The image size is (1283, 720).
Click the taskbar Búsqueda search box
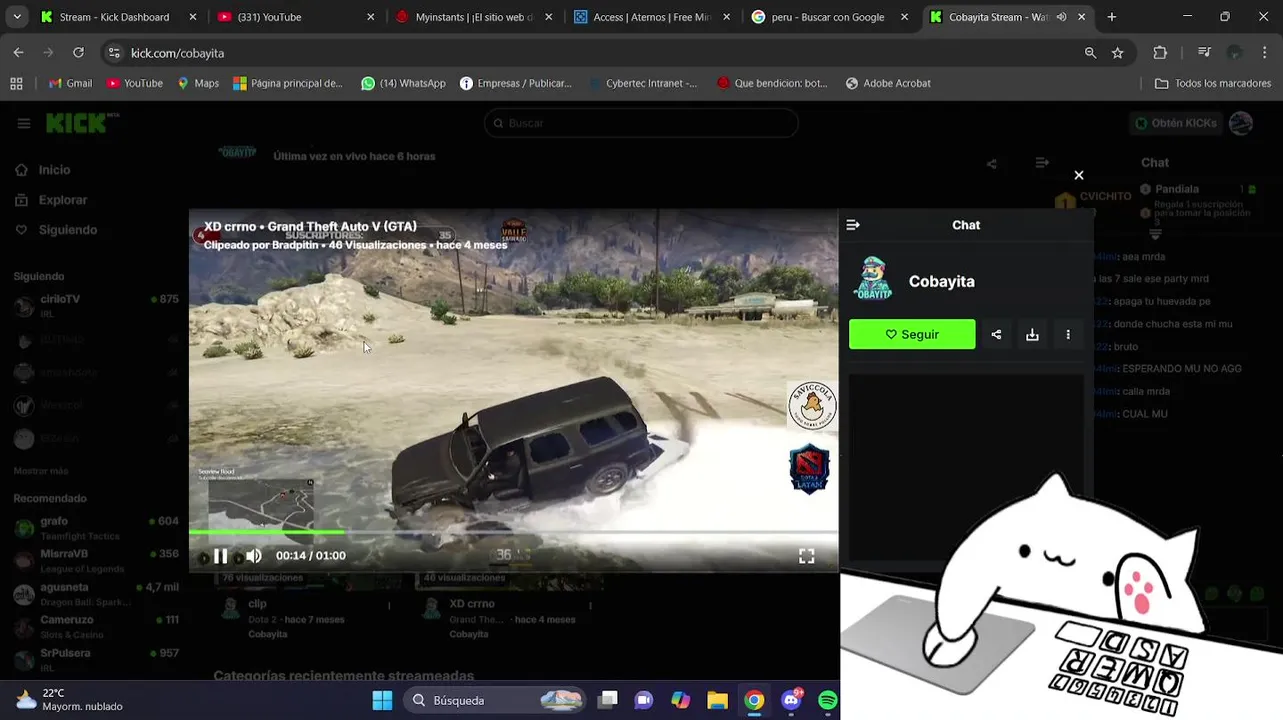coord(497,700)
